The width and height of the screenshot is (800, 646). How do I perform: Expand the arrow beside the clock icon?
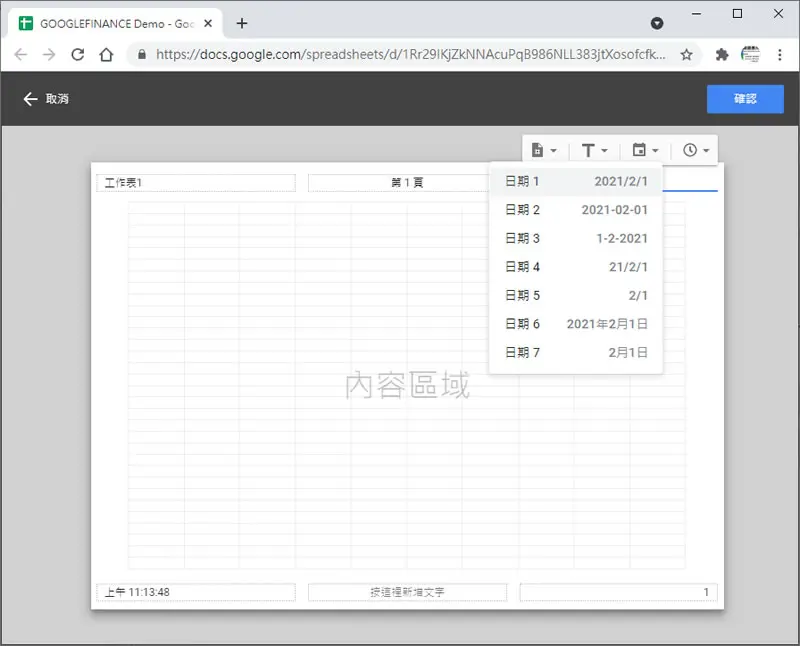(706, 151)
